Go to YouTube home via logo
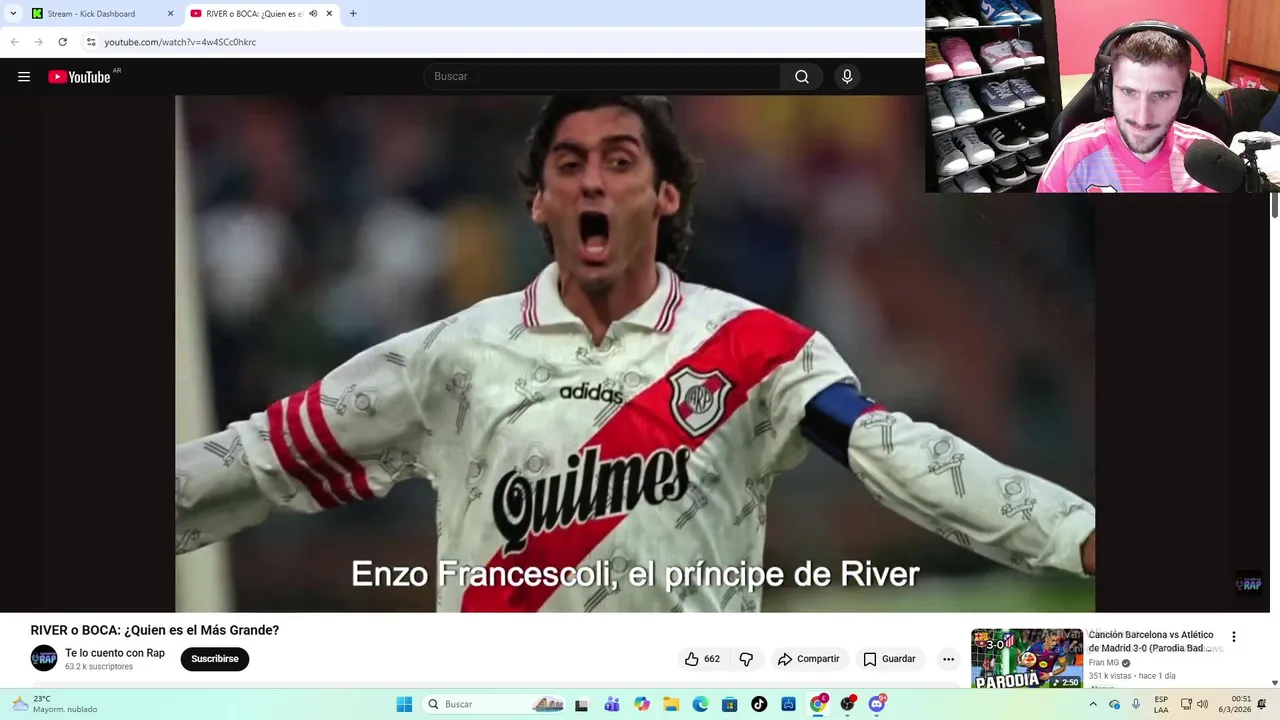1280x720 pixels. pyautogui.click(x=79, y=77)
